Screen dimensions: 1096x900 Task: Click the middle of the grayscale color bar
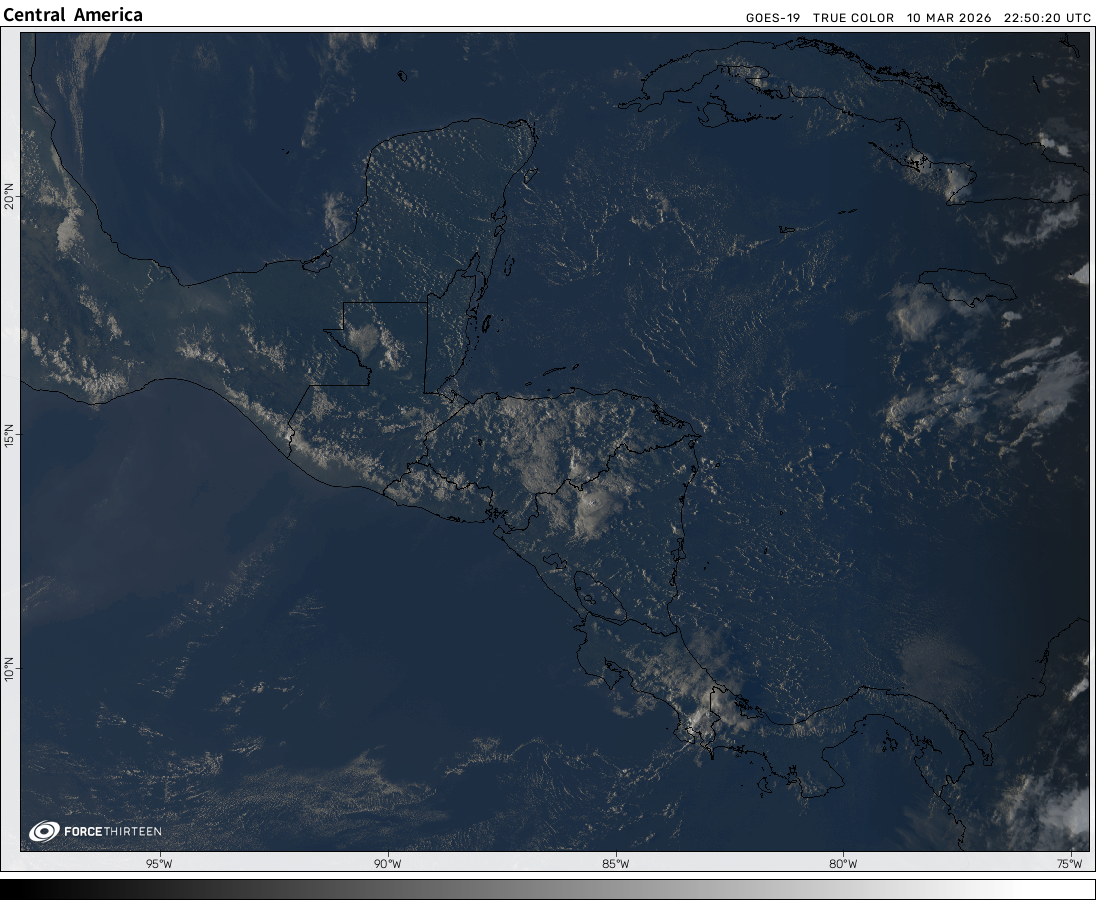click(x=548, y=889)
